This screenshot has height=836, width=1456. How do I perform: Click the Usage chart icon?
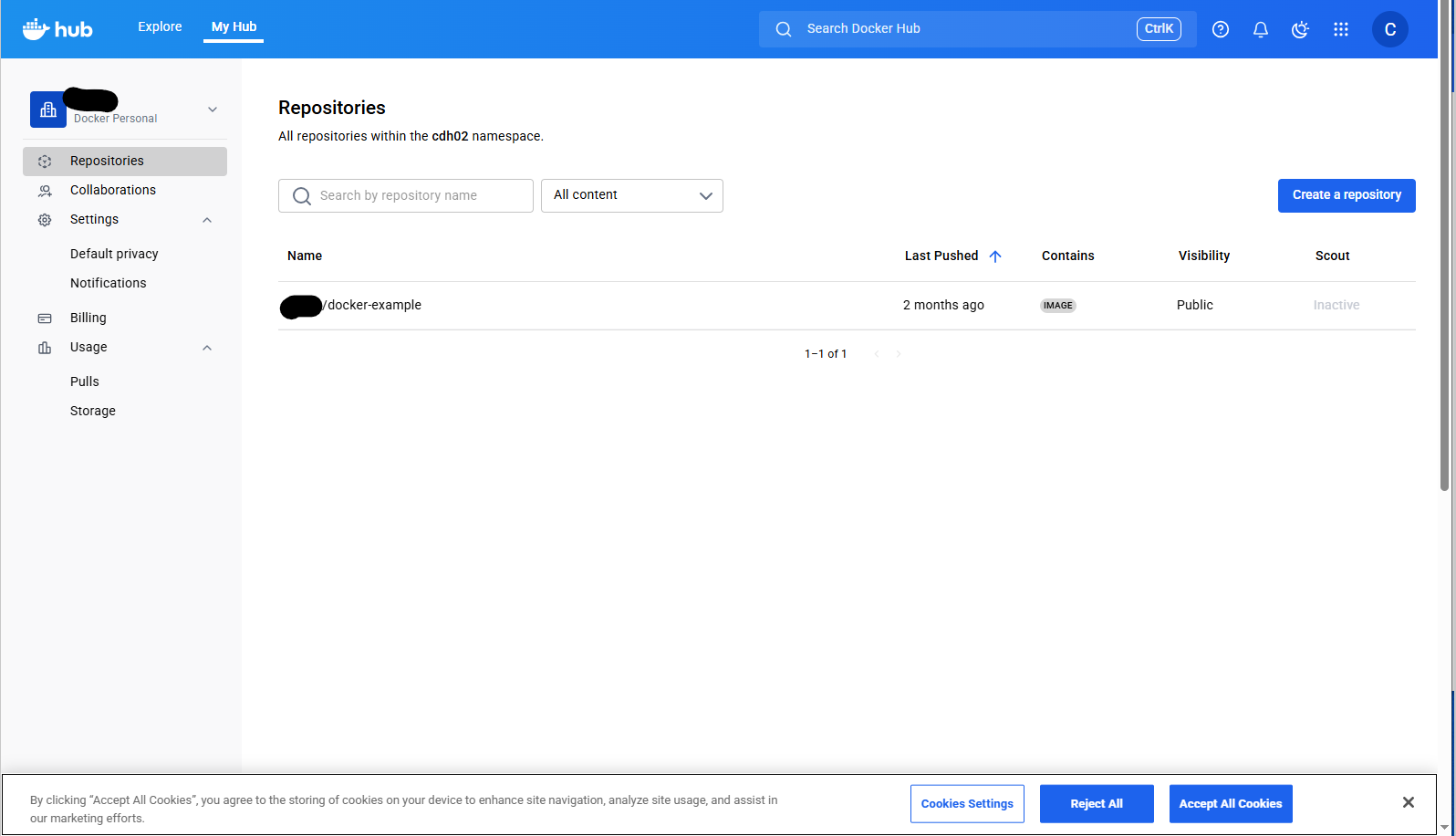coord(45,348)
